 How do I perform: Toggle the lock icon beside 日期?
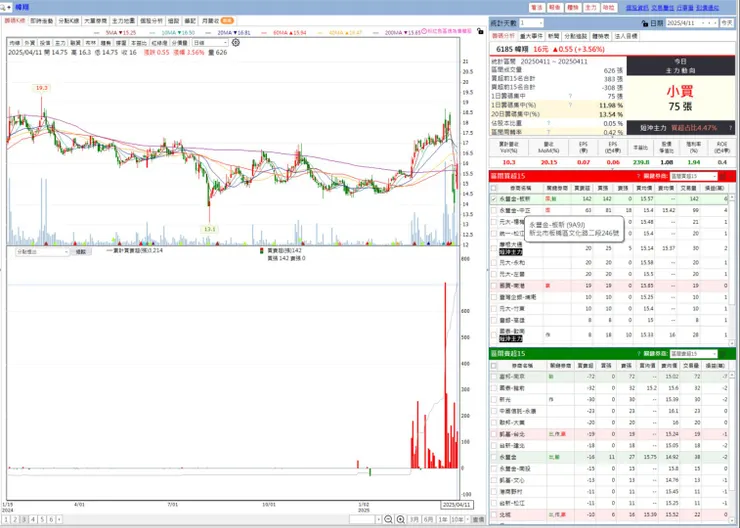(x=645, y=23)
